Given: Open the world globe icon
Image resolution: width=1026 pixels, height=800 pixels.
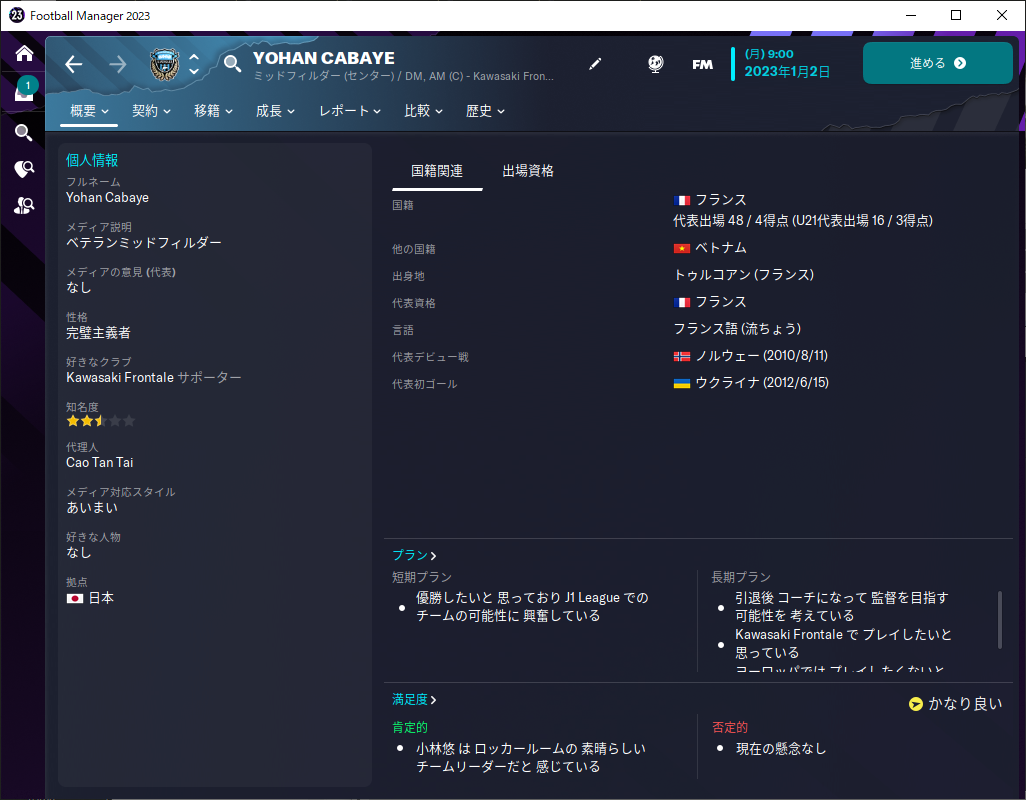Looking at the screenshot, I should [656, 63].
